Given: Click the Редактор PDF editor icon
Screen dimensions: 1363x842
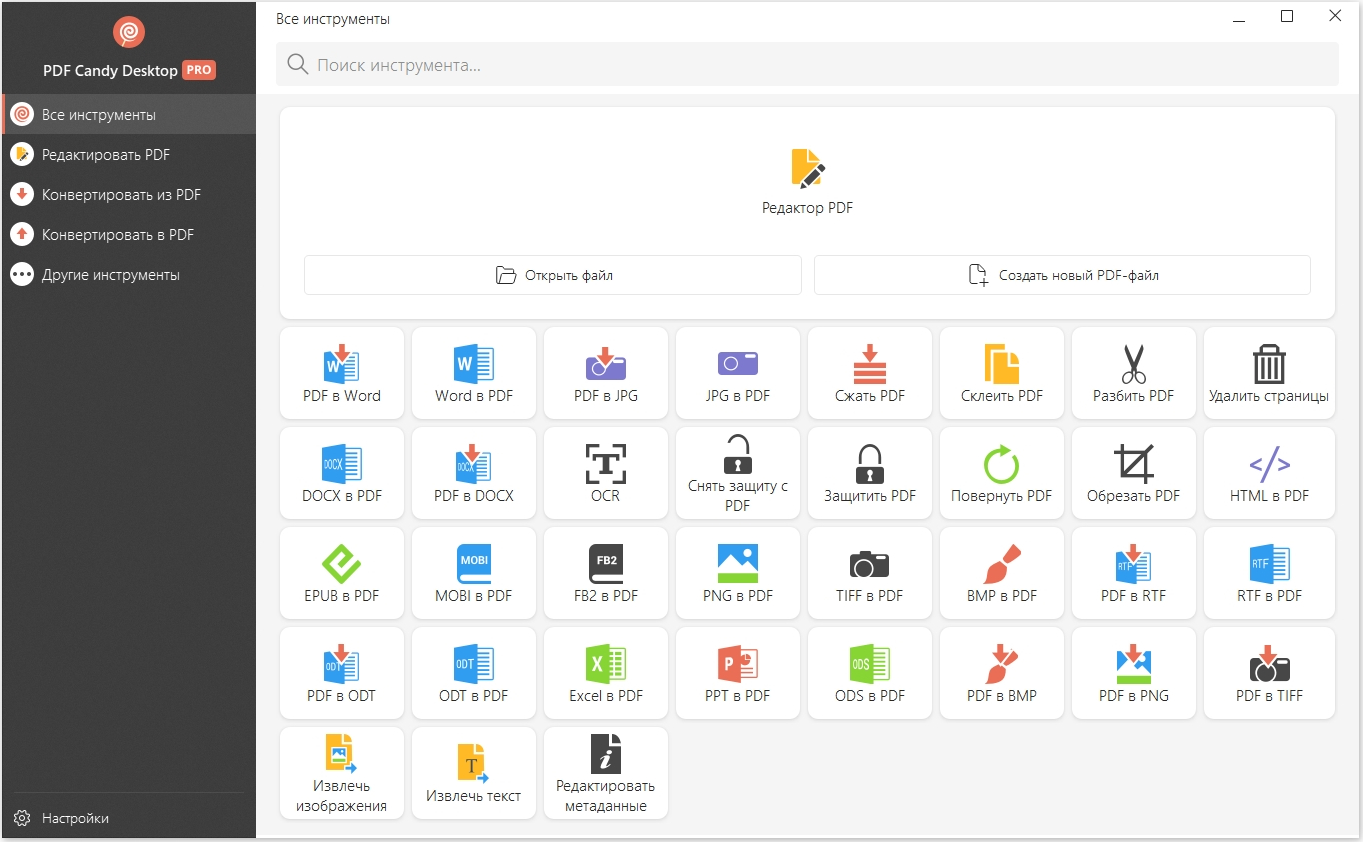Looking at the screenshot, I should 807,169.
